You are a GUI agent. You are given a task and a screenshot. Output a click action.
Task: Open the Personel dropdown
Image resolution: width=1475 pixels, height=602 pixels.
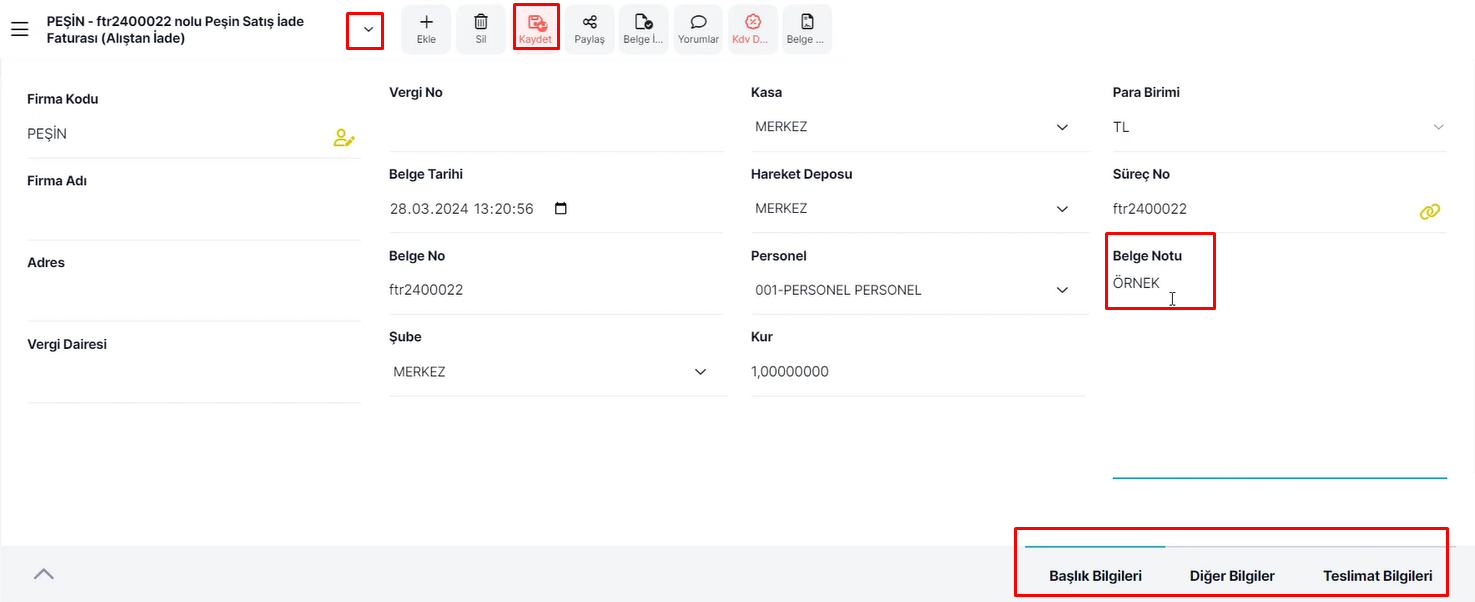[x=1062, y=290]
